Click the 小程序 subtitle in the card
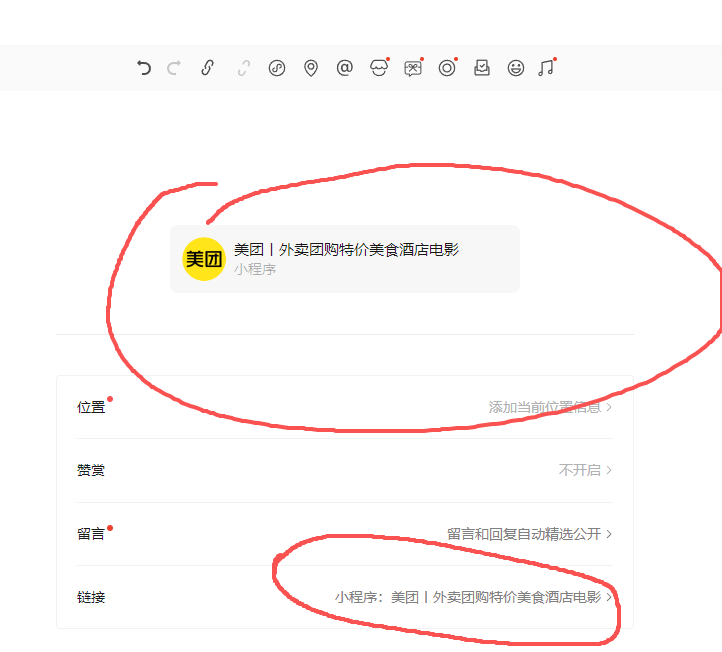This screenshot has height=652, width=722. 255,269
